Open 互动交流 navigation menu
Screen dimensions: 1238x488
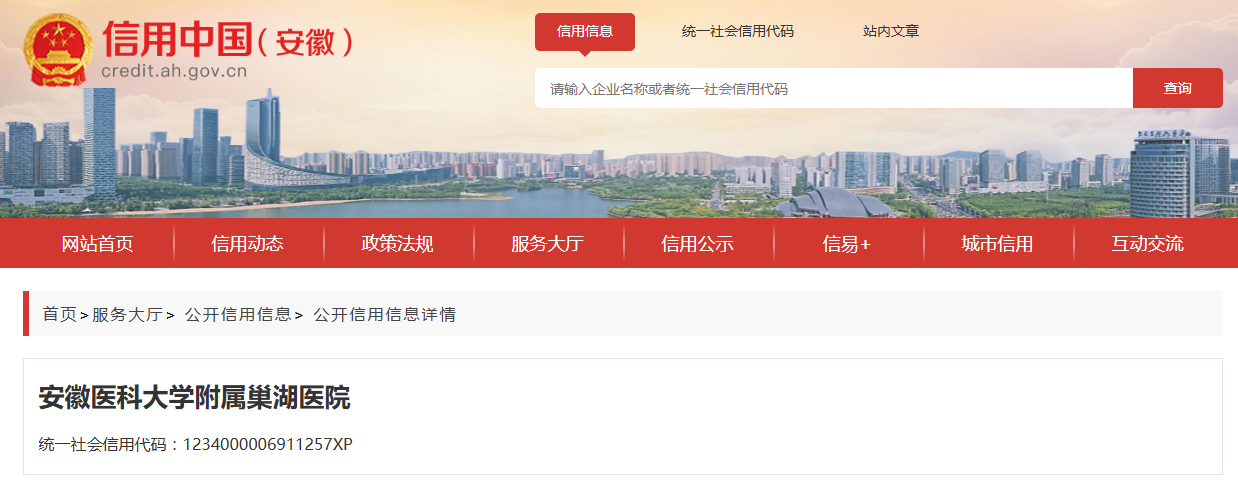(x=1147, y=243)
